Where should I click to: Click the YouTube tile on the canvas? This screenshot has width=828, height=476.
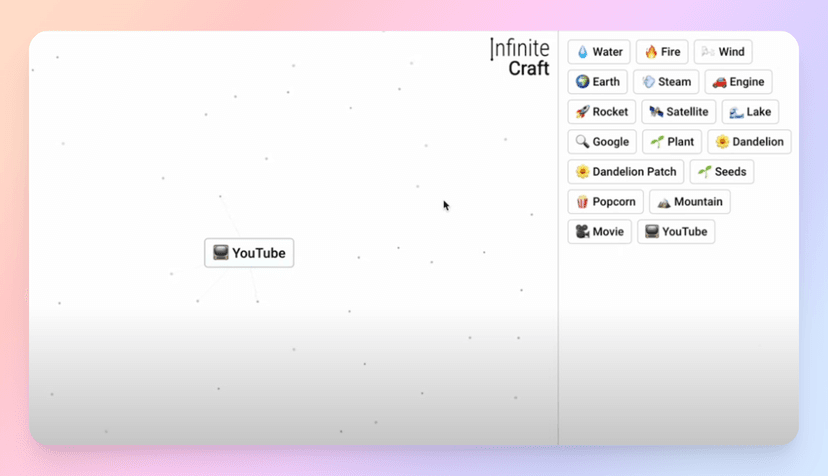click(x=249, y=253)
